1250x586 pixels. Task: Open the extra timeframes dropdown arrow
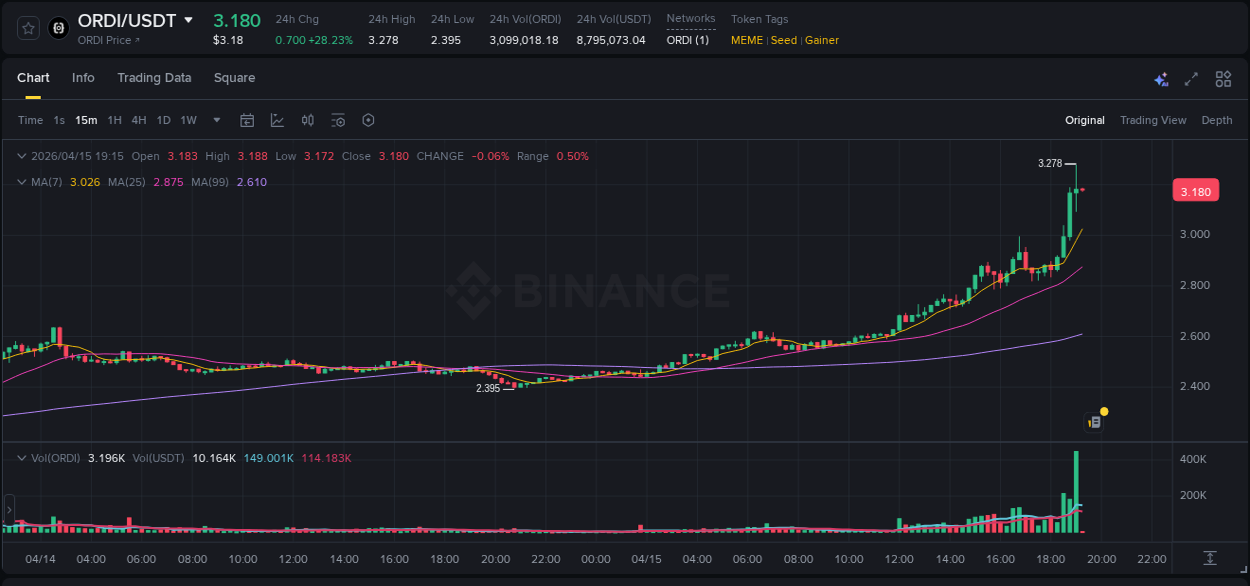(x=215, y=120)
